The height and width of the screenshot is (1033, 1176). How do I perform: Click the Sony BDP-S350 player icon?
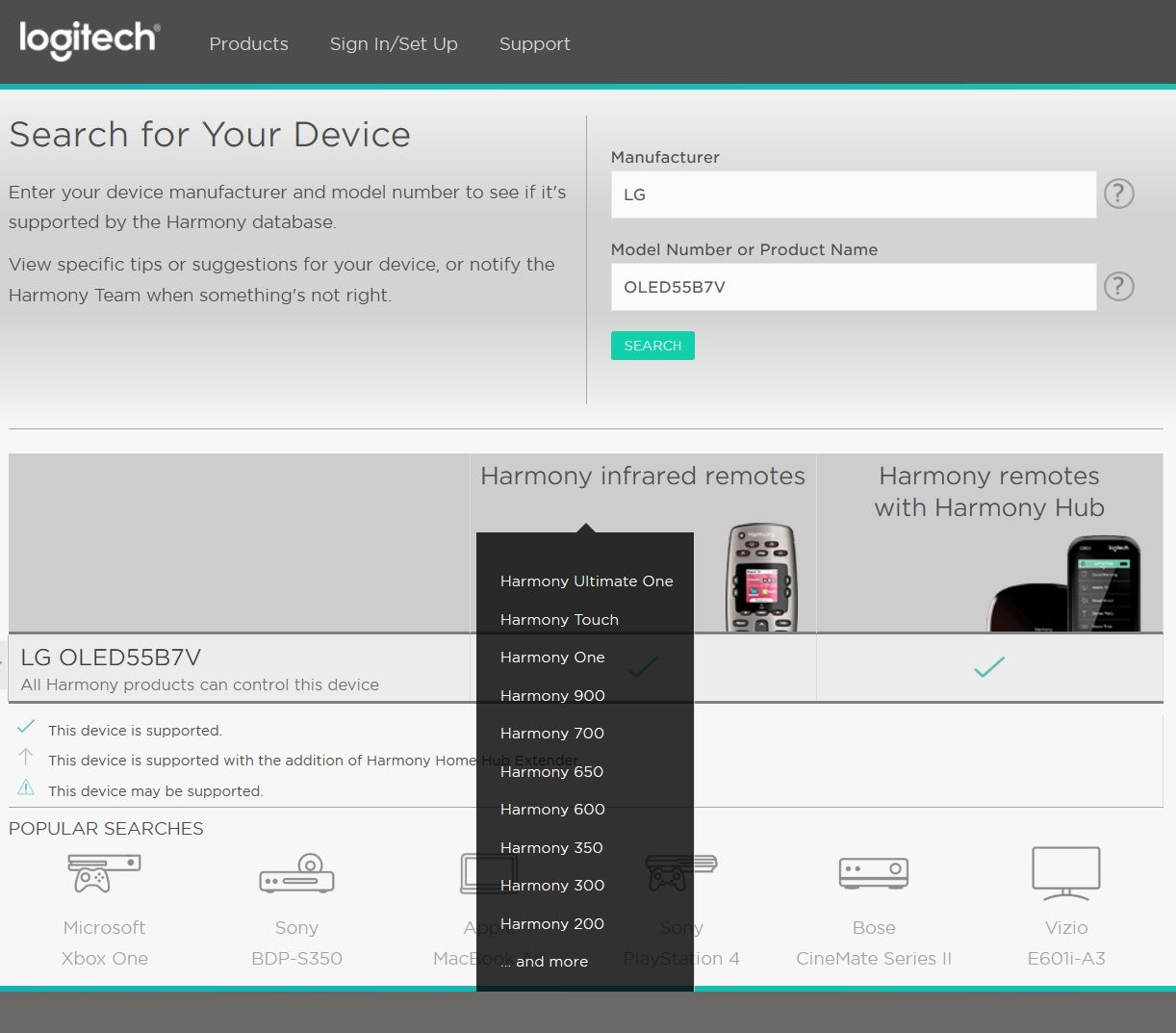click(x=296, y=873)
